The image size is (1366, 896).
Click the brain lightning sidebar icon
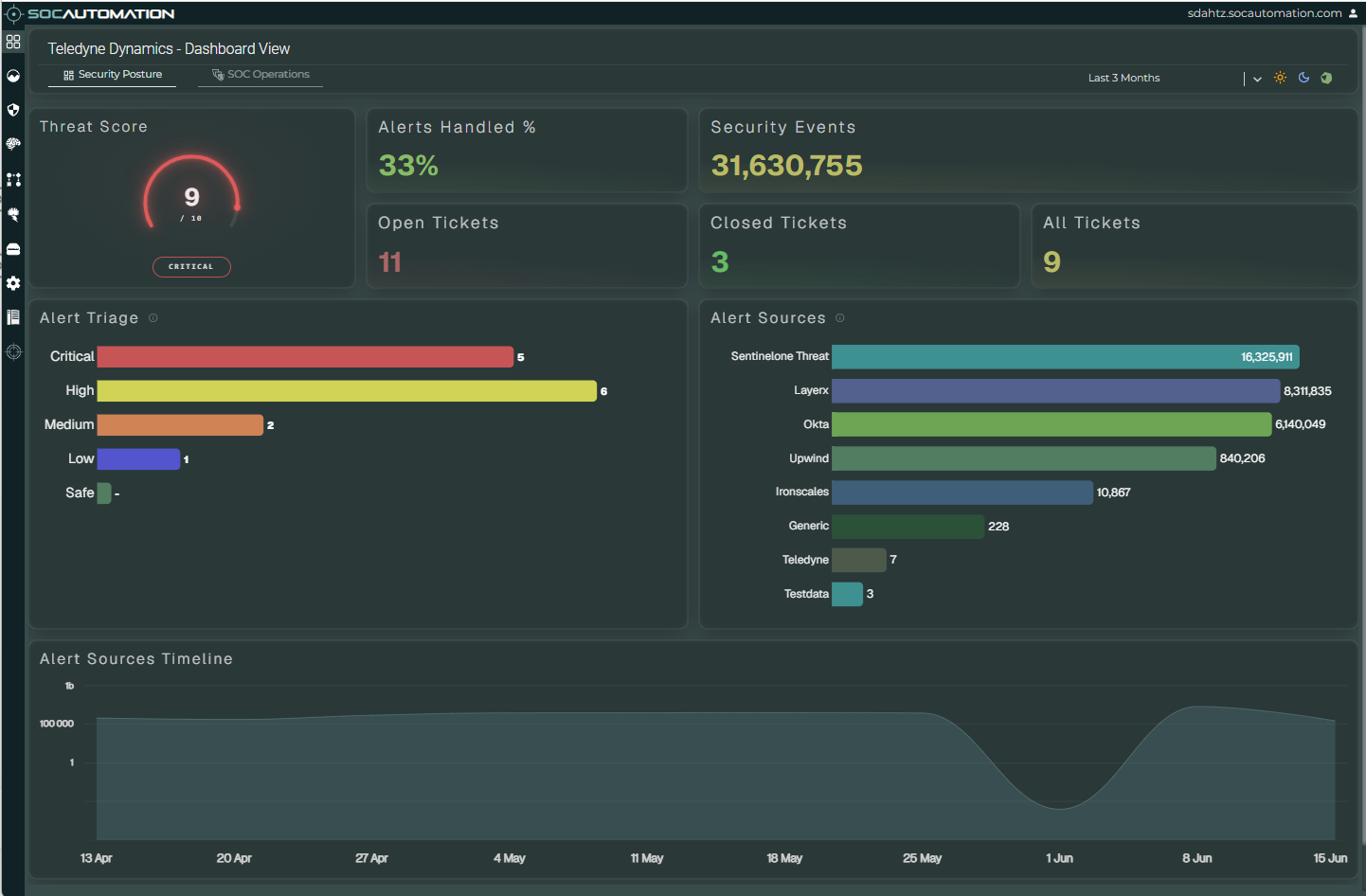(13, 214)
